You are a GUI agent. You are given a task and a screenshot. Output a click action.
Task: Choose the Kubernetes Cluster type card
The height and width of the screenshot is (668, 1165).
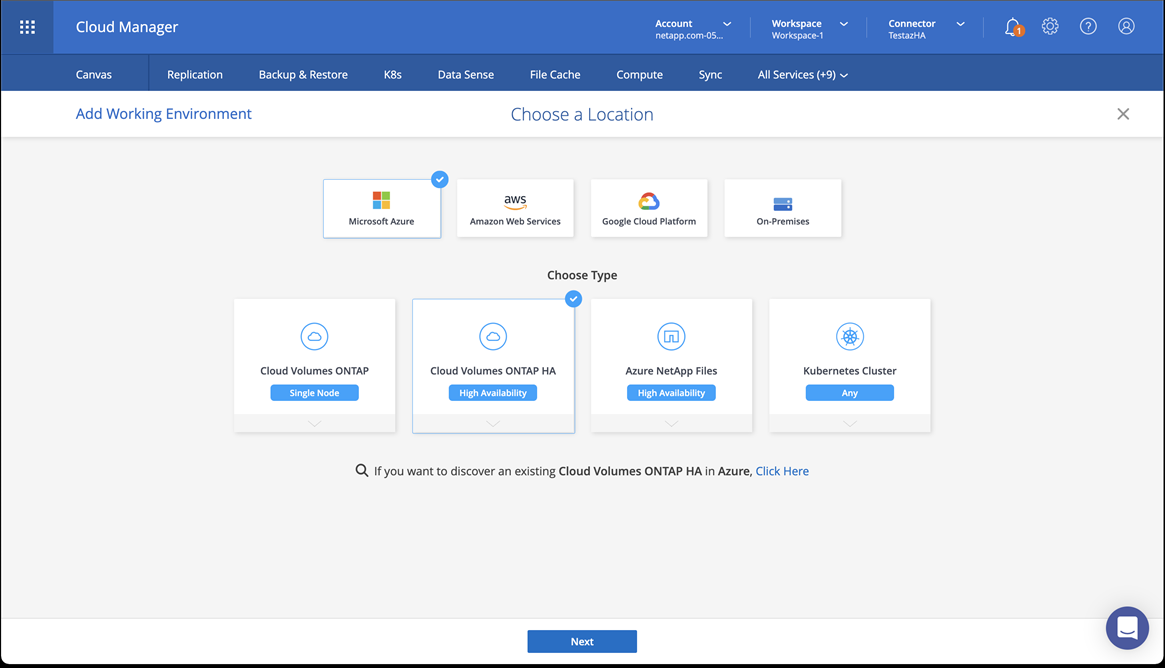[x=849, y=365]
